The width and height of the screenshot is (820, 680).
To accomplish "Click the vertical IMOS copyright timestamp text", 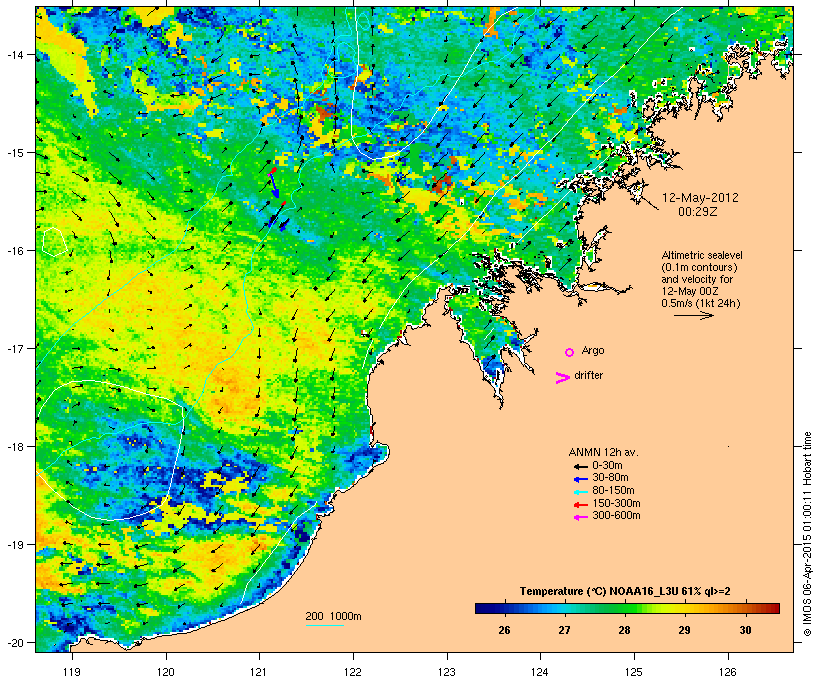I will (807, 534).
